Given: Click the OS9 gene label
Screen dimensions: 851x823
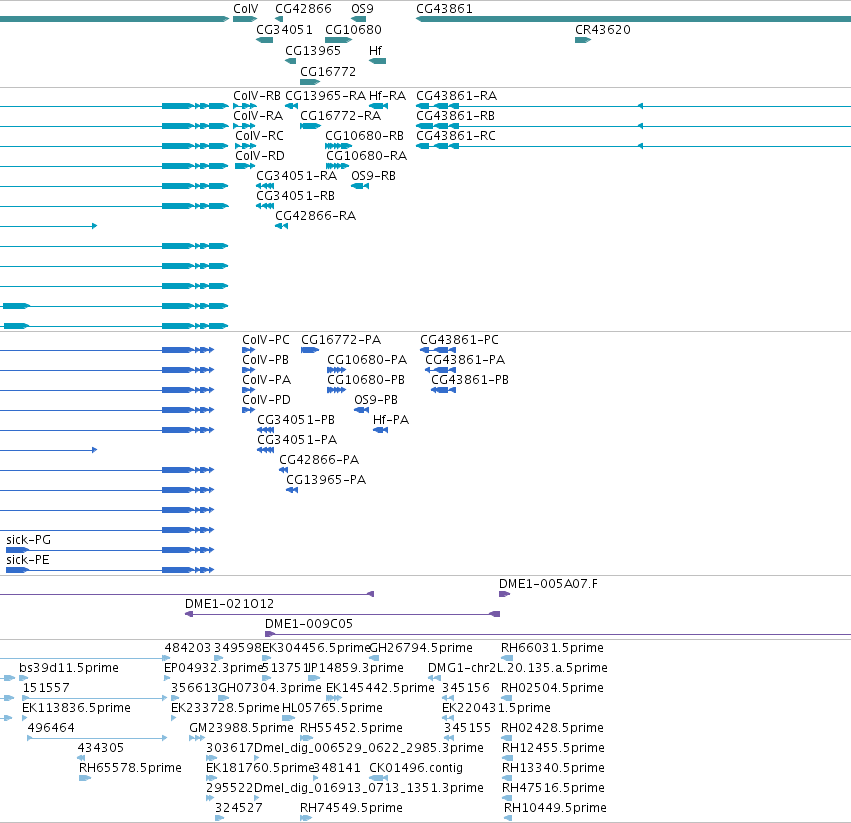Looking at the screenshot, I should 362,9.
